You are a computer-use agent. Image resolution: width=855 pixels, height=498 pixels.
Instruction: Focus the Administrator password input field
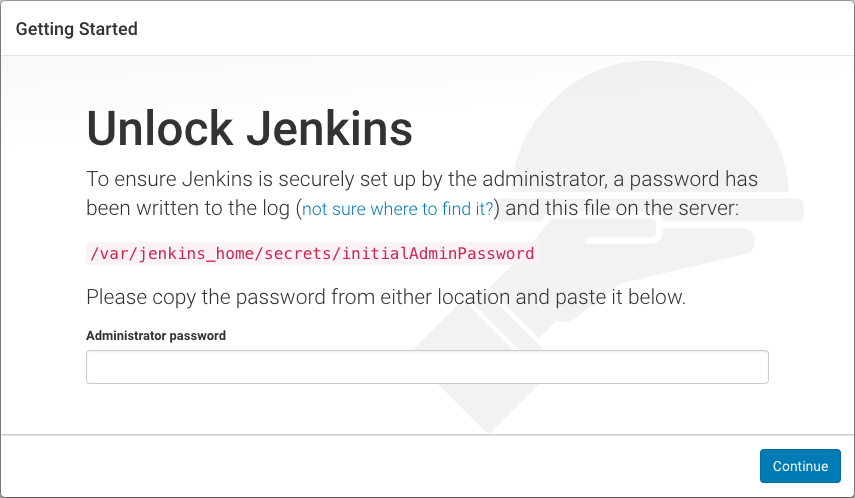tap(427, 367)
